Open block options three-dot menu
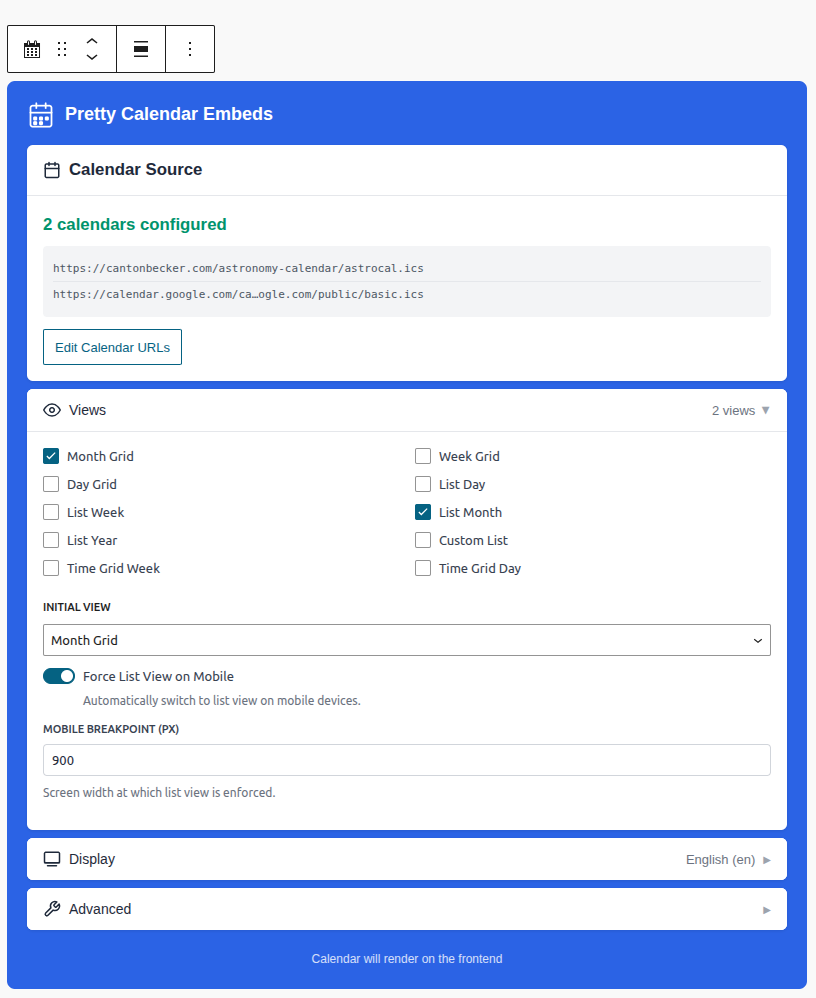The height and width of the screenshot is (998, 816). coord(190,49)
